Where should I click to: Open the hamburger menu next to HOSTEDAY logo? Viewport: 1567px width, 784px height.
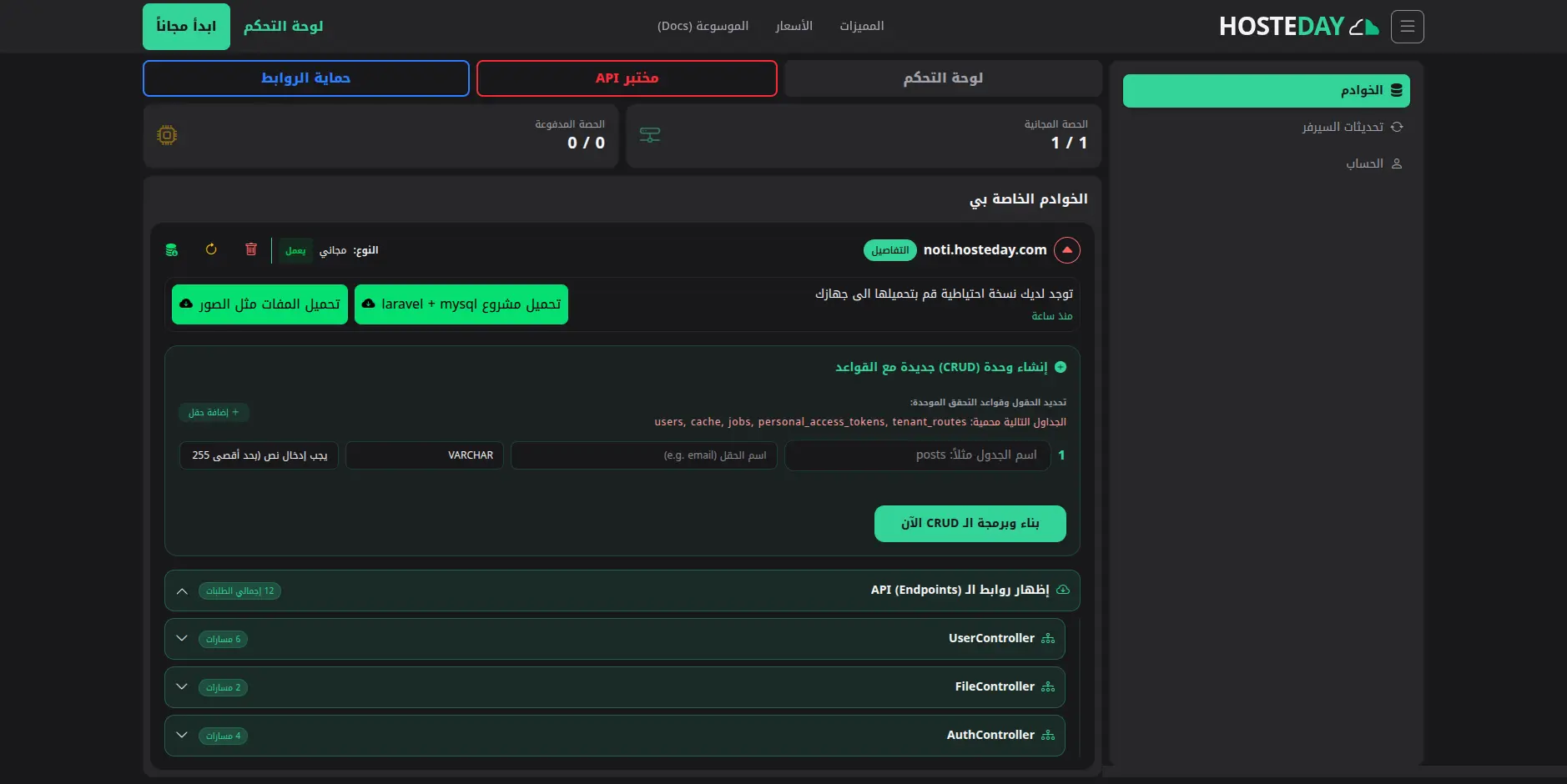tap(1408, 27)
